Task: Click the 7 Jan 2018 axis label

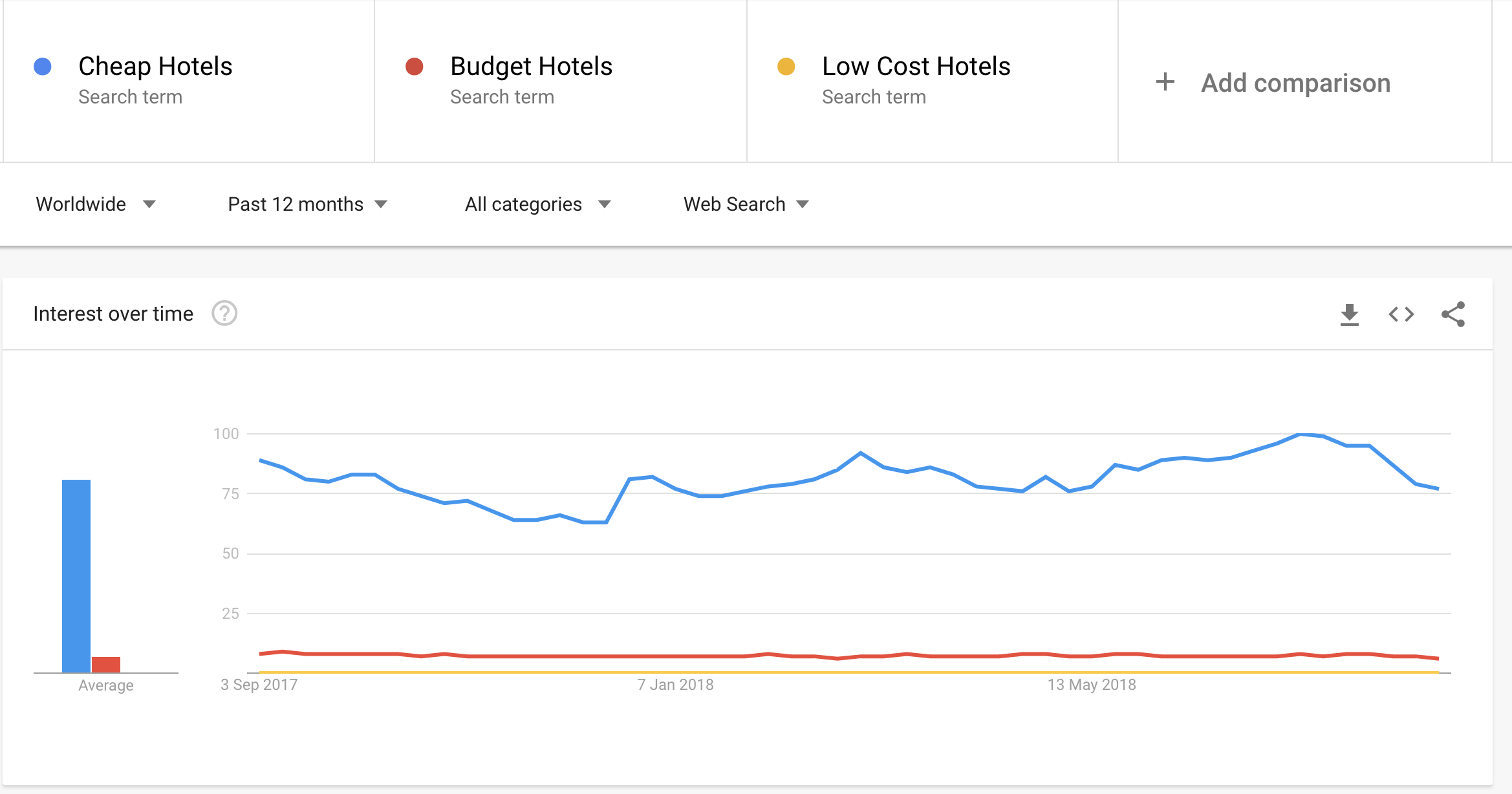Action: pos(675,685)
